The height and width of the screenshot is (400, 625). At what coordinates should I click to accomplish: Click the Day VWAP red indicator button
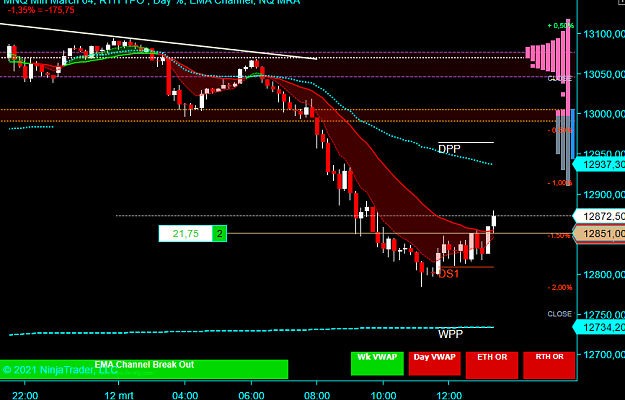tap(434, 363)
